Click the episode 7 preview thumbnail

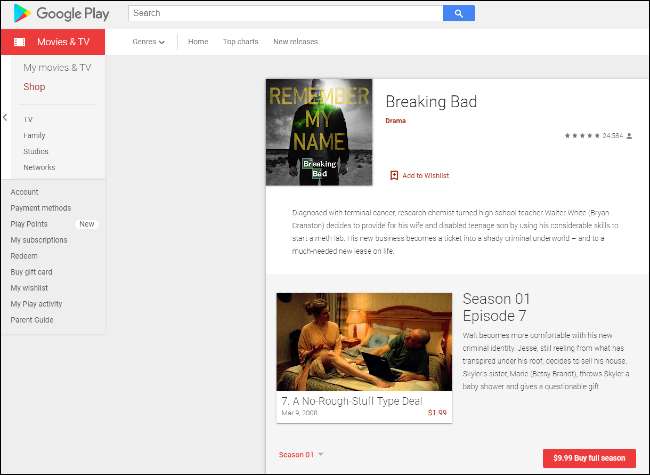click(364, 342)
